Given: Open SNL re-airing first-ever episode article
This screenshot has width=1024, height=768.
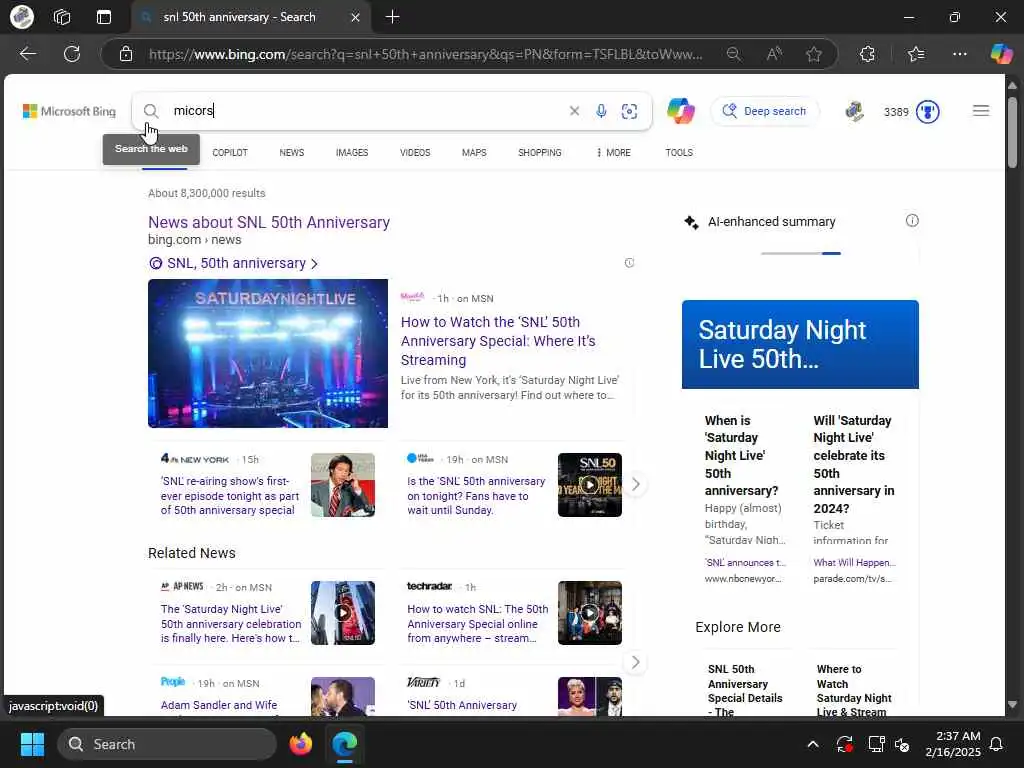Looking at the screenshot, I should pyautogui.click(x=230, y=495).
